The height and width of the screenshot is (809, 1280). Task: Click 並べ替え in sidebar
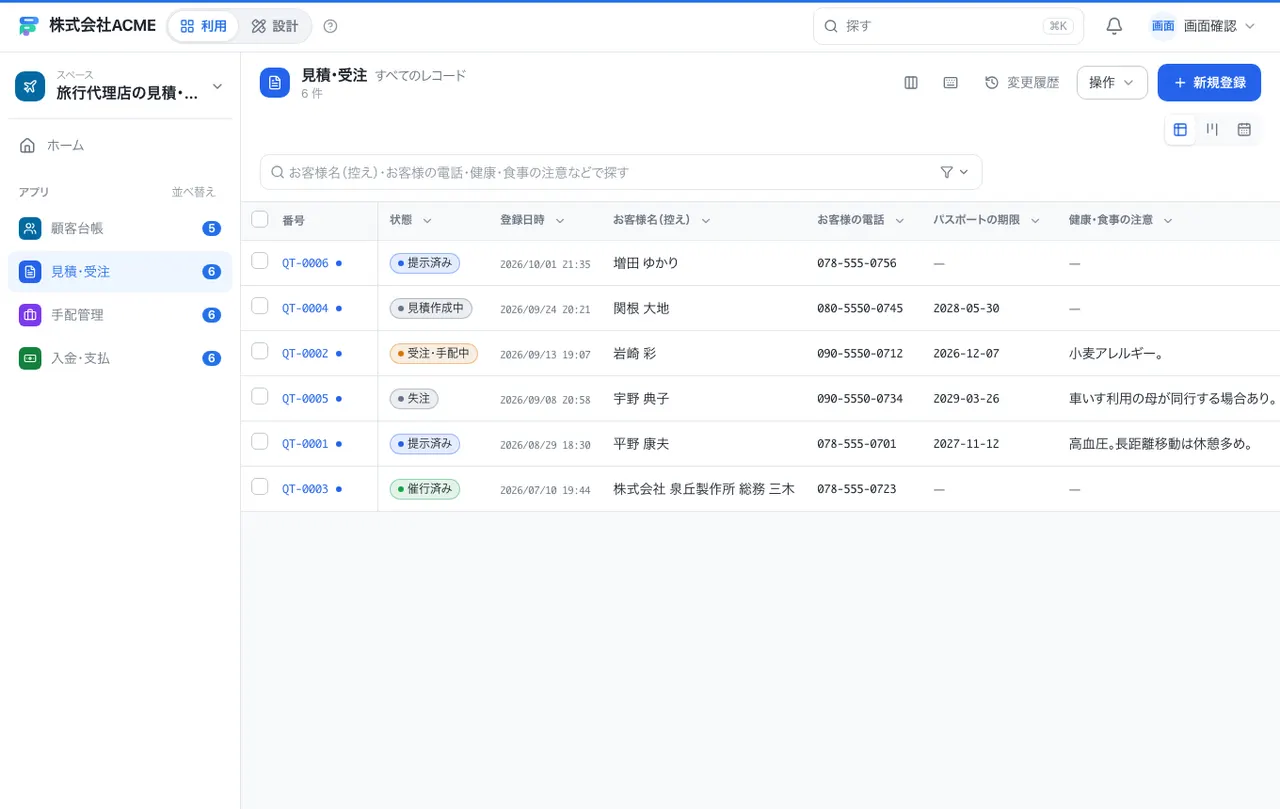tap(194, 192)
